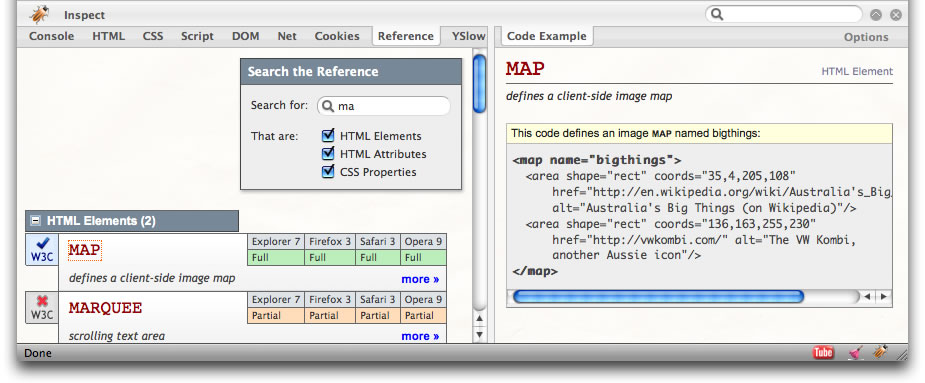This screenshot has height=383, width=925.
Task: Click the Done status bar text
Action: 38,353
